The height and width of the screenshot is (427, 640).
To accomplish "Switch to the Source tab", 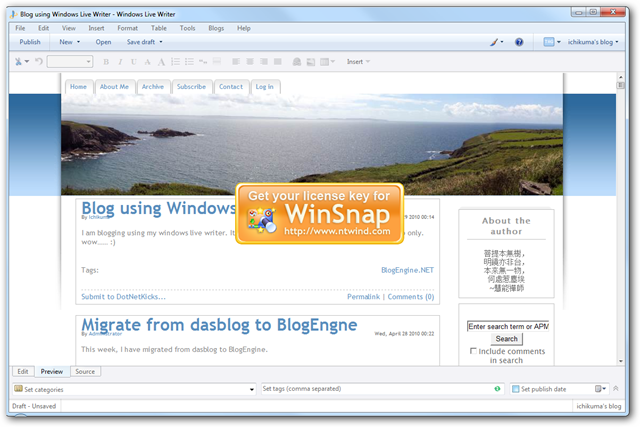I will tap(85, 371).
